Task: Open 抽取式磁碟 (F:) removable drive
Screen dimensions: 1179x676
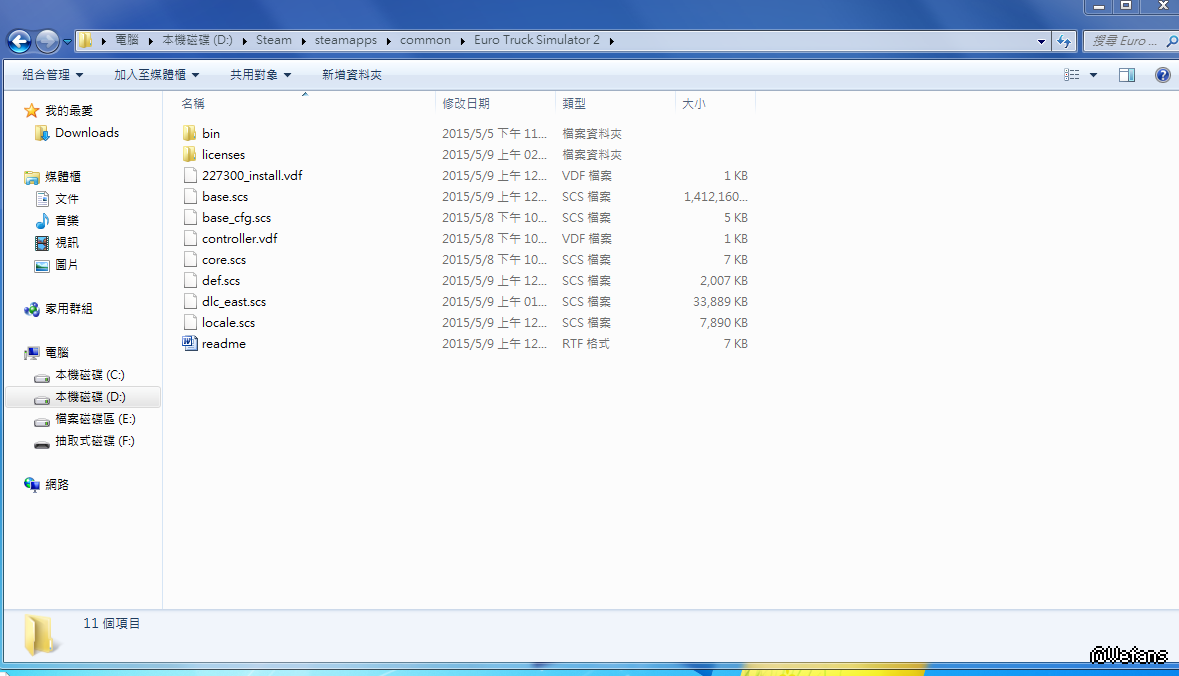Action: (x=95, y=441)
